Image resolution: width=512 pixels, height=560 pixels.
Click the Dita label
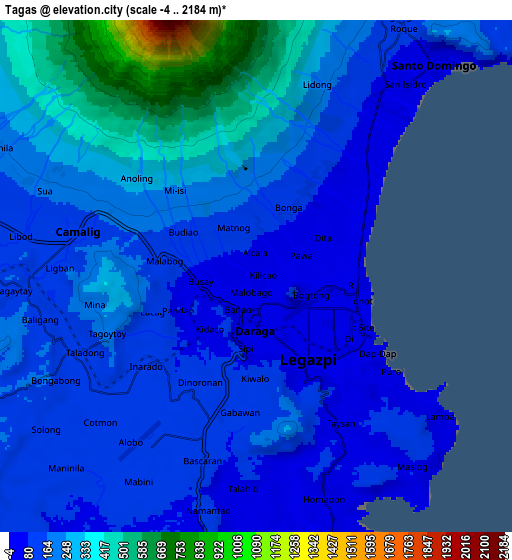[x=323, y=238]
